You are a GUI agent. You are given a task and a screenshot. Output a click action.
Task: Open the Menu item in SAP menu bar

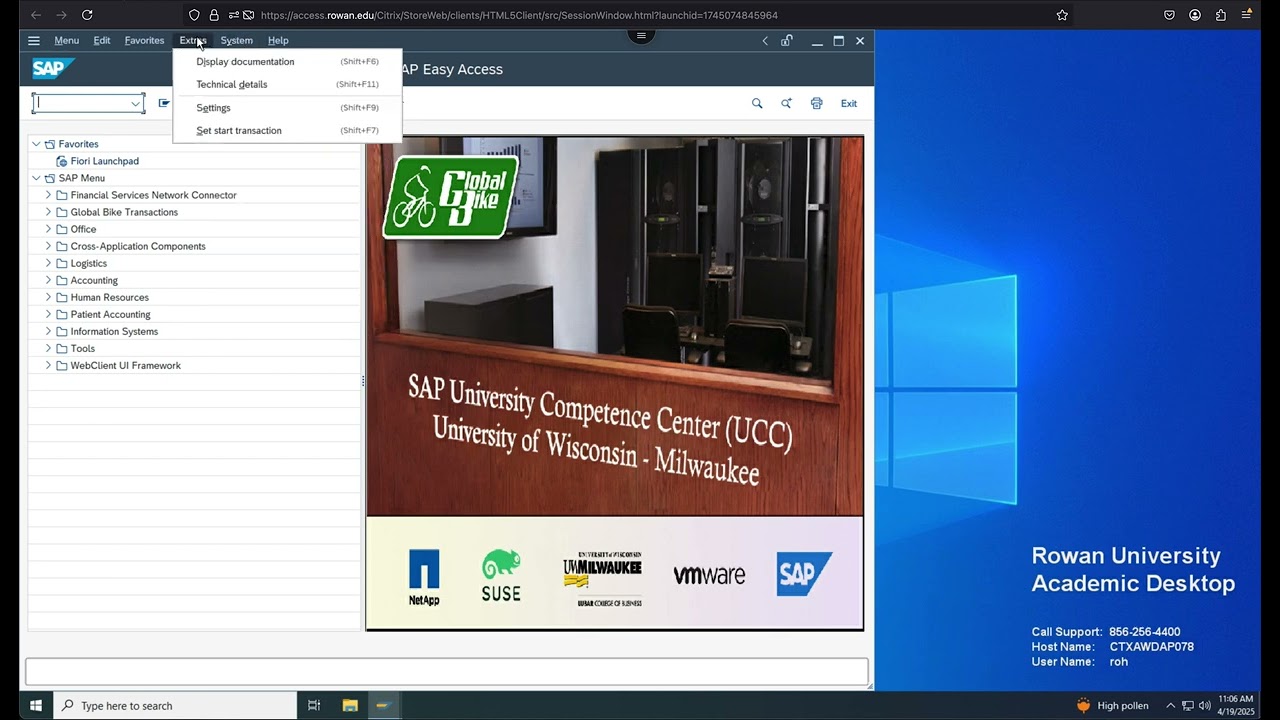66,41
